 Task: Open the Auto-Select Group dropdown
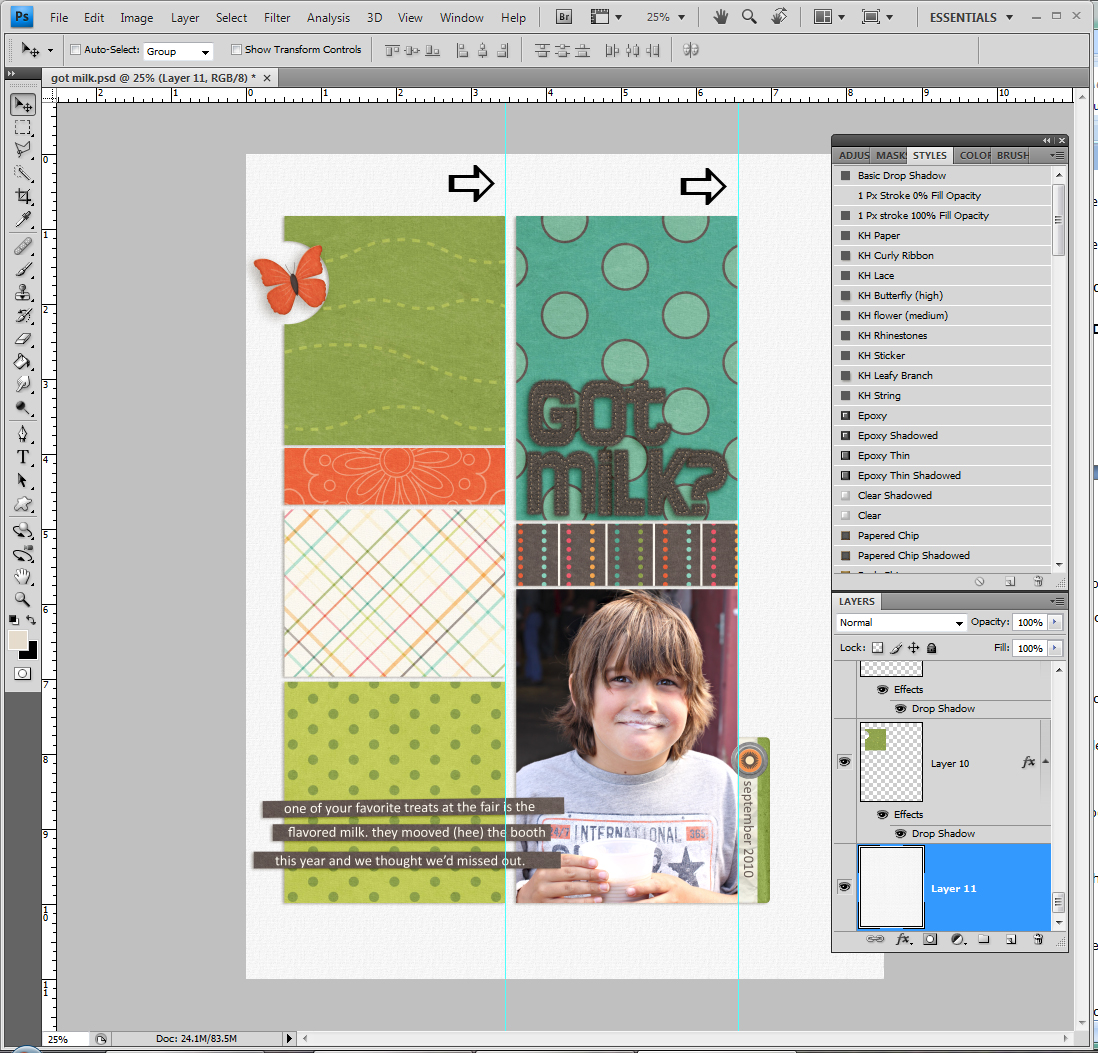(178, 50)
